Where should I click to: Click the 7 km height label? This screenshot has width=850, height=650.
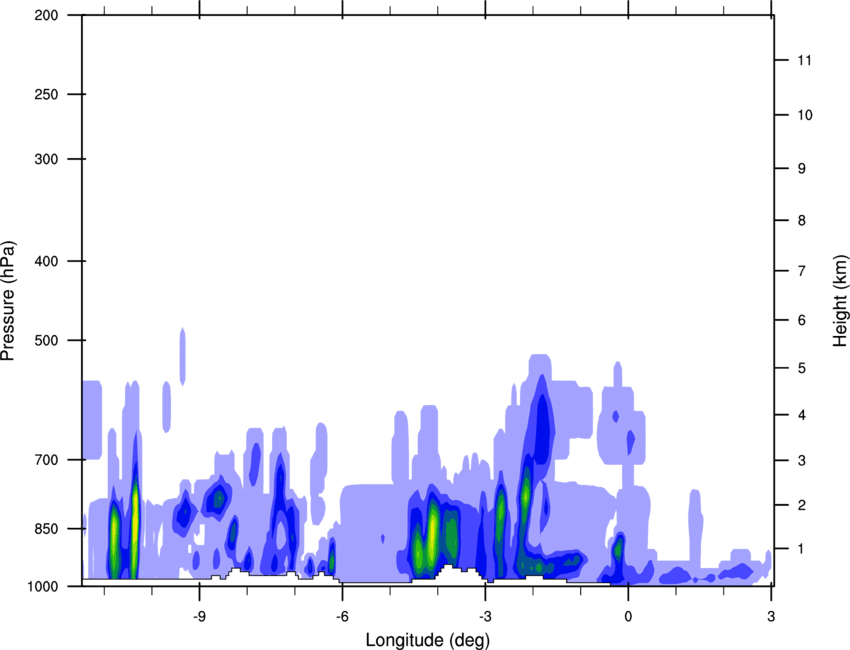801,271
